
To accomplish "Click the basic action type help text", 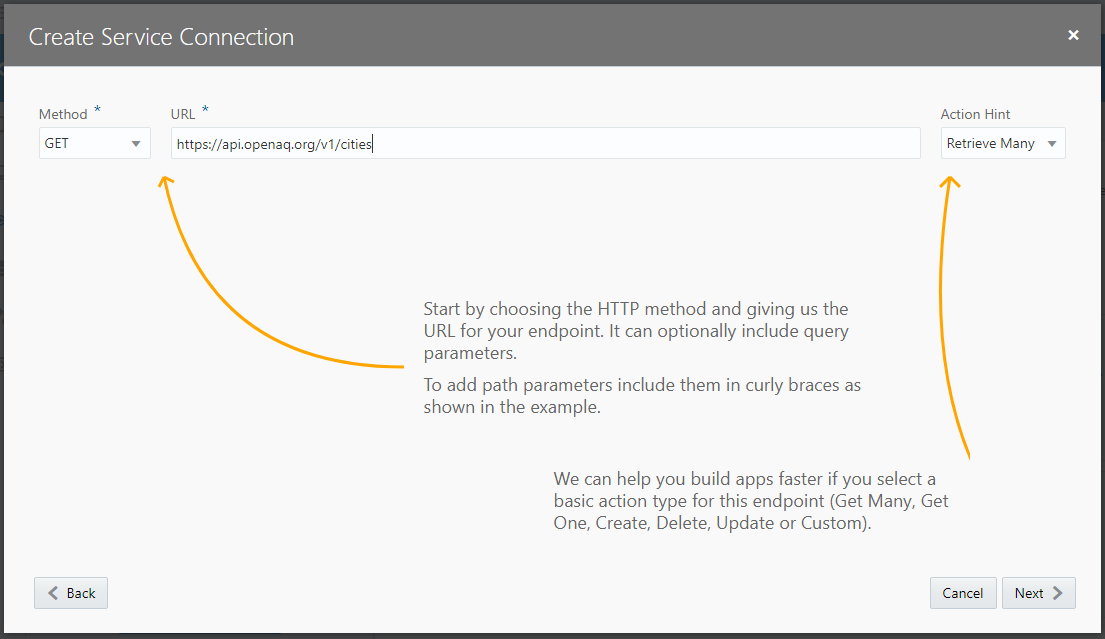I will point(750,501).
